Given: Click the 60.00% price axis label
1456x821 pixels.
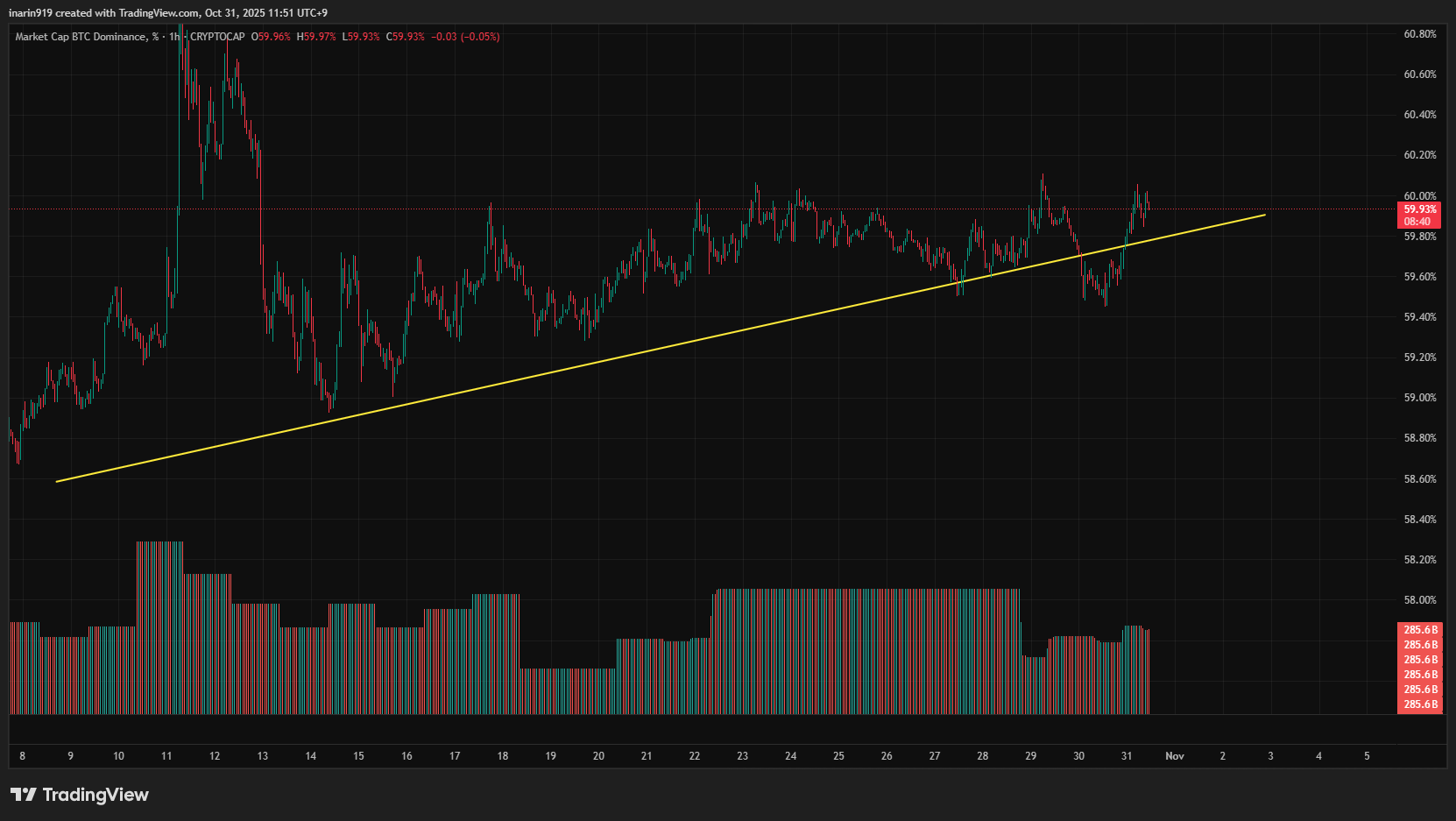Looking at the screenshot, I should (x=1419, y=196).
